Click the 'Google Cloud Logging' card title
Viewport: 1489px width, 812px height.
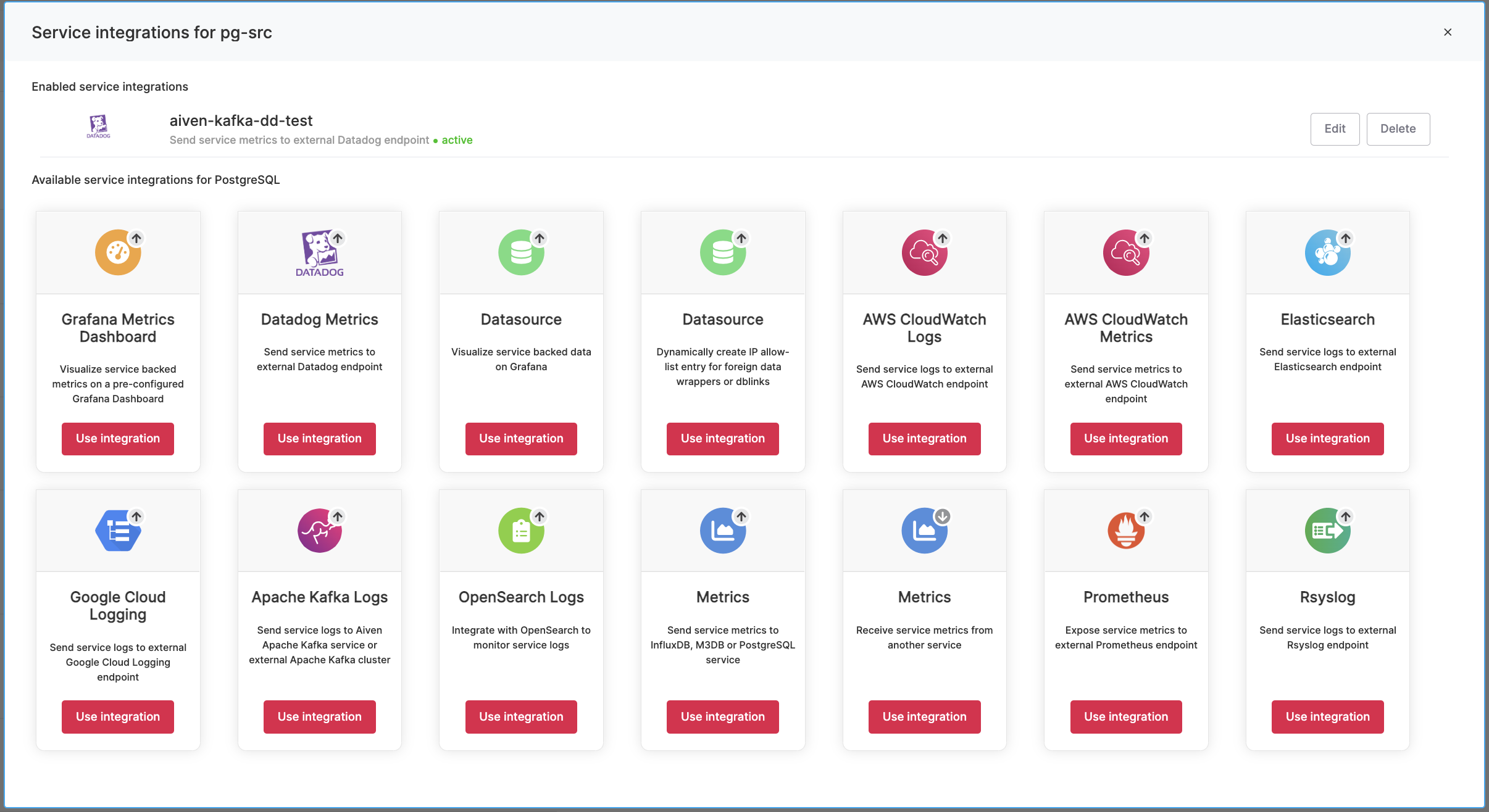click(x=118, y=606)
